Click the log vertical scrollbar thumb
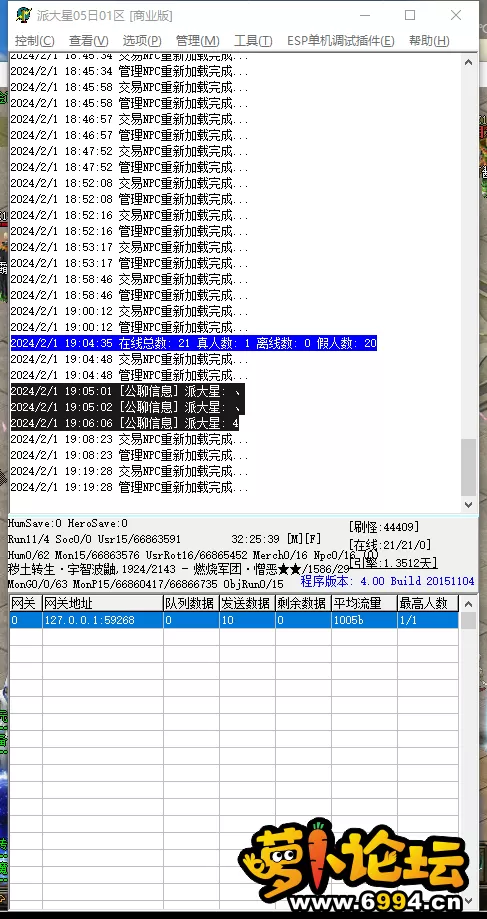The height and width of the screenshot is (919, 487). tap(468, 467)
